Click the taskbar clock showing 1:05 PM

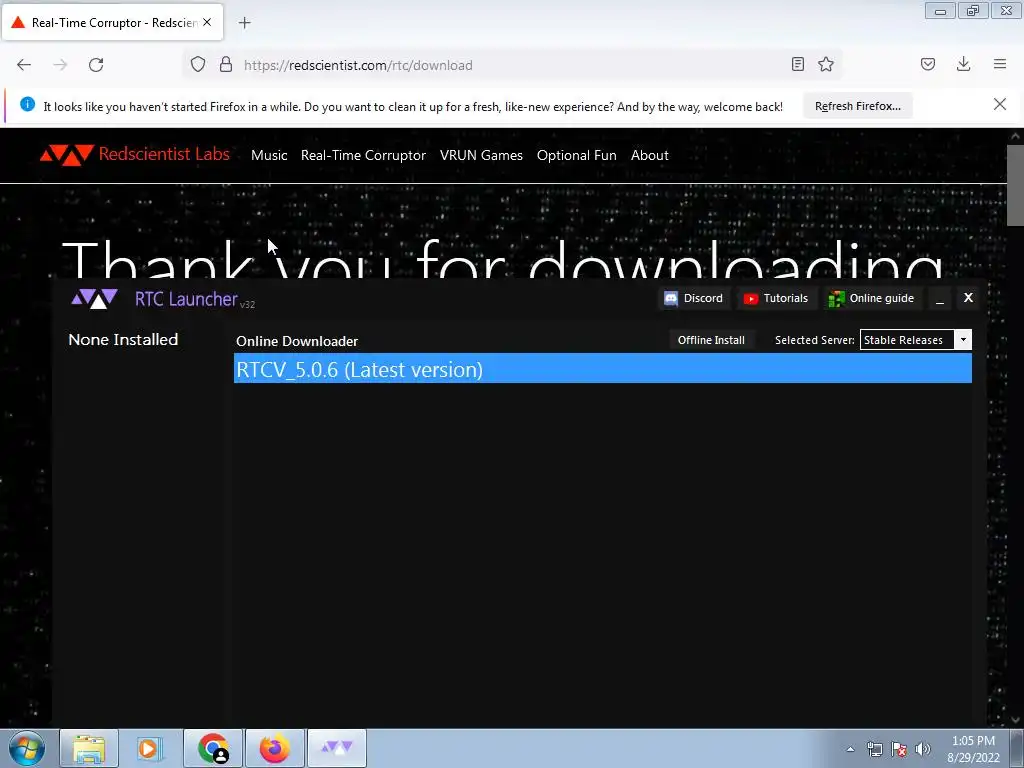tap(973, 749)
